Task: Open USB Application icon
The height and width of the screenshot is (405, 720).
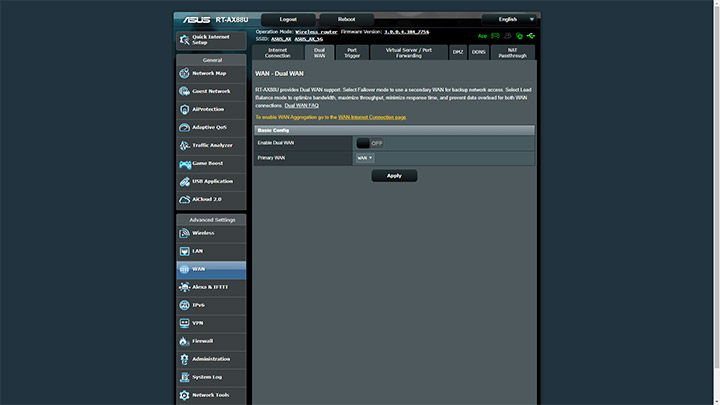Action: coord(185,181)
